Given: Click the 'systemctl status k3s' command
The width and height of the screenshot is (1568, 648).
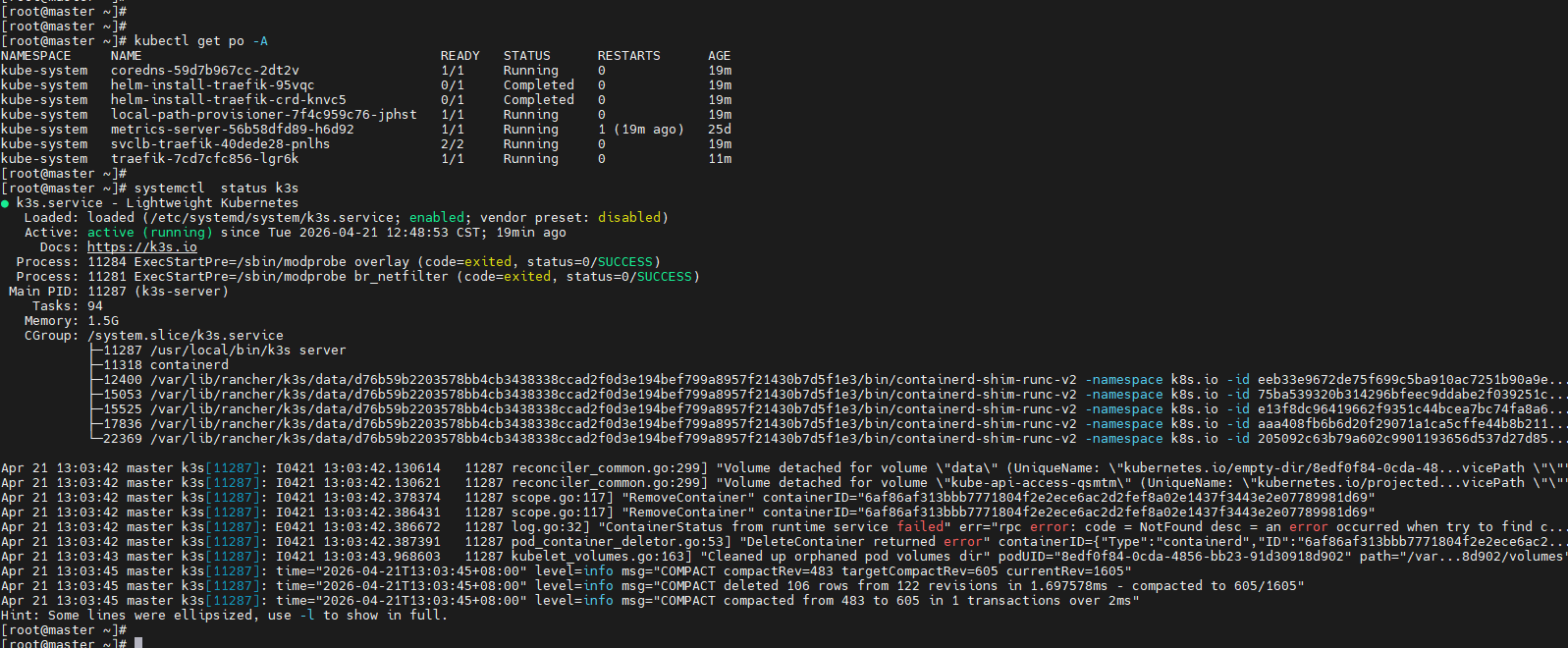Looking at the screenshot, I should point(217,189).
